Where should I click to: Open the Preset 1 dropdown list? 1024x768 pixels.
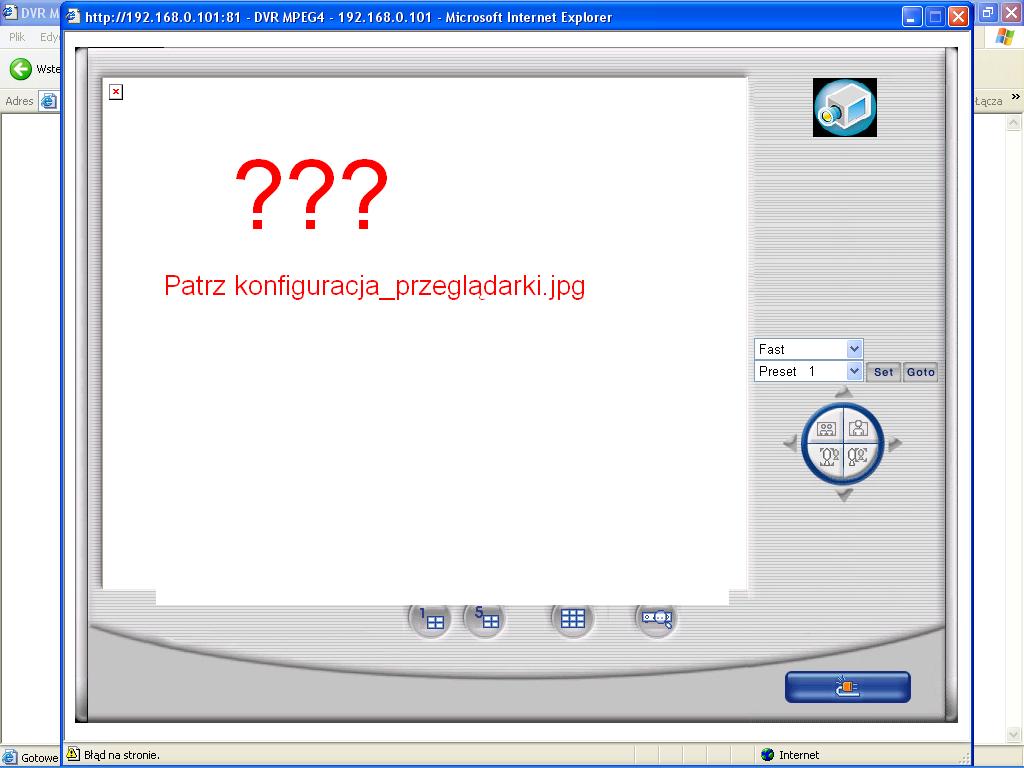(x=854, y=371)
